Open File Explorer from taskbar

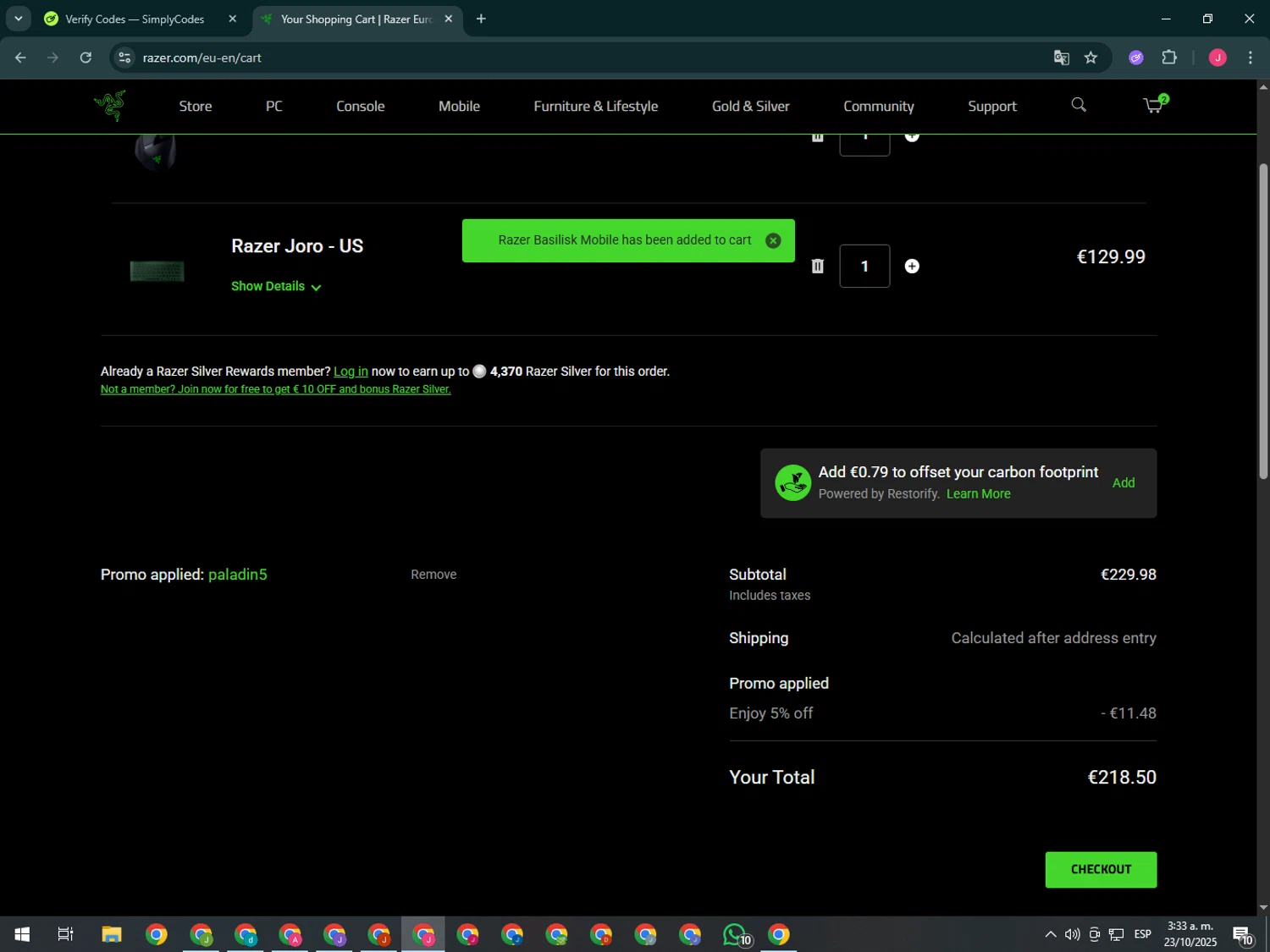coord(112,934)
